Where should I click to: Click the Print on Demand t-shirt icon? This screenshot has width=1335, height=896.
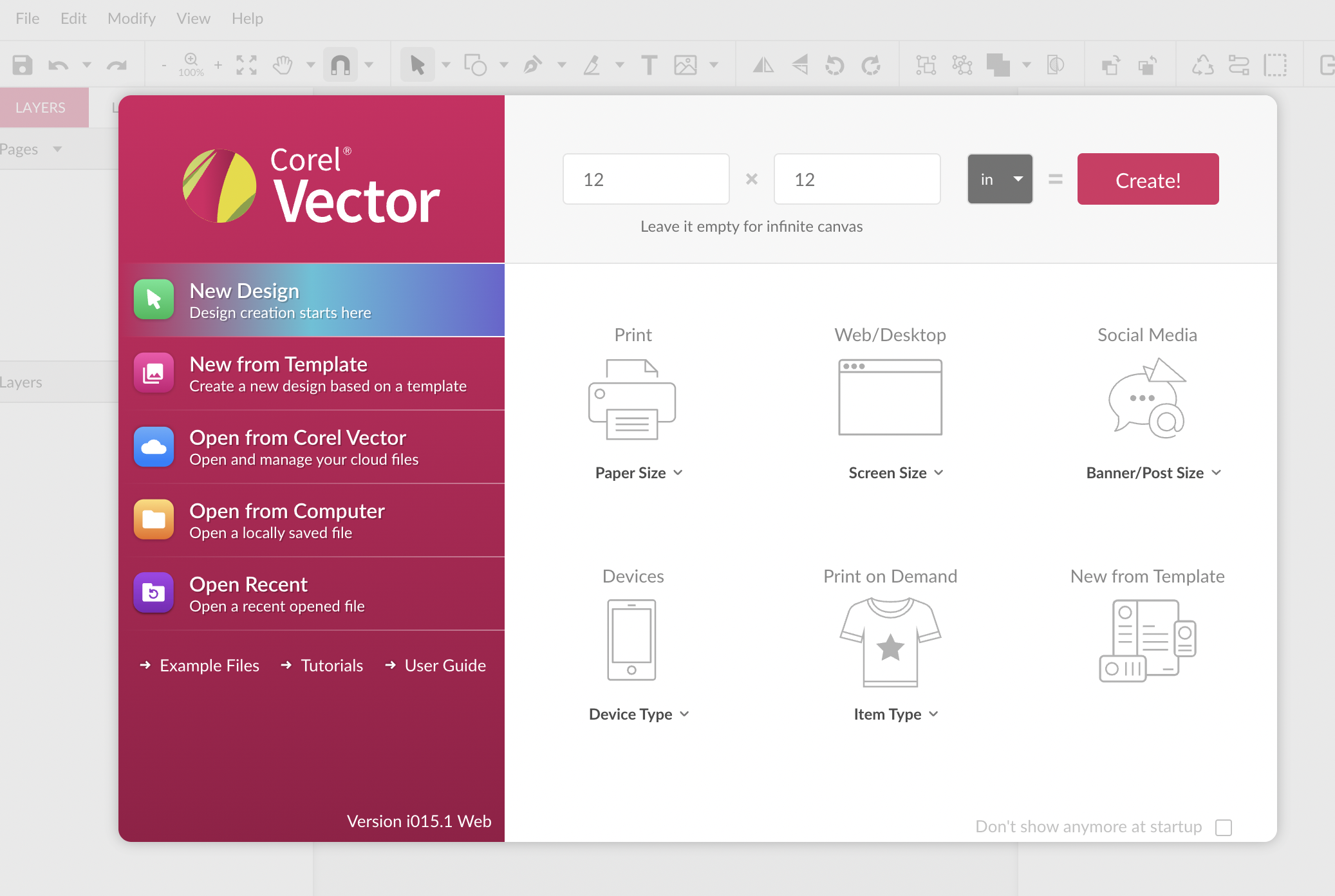point(890,642)
